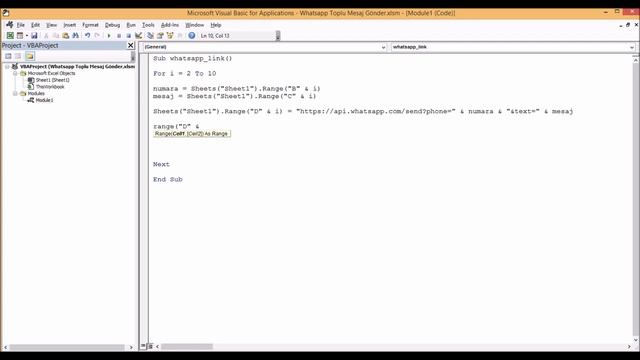
Task: Click the Cut icon in toolbar
Action: point(46,36)
